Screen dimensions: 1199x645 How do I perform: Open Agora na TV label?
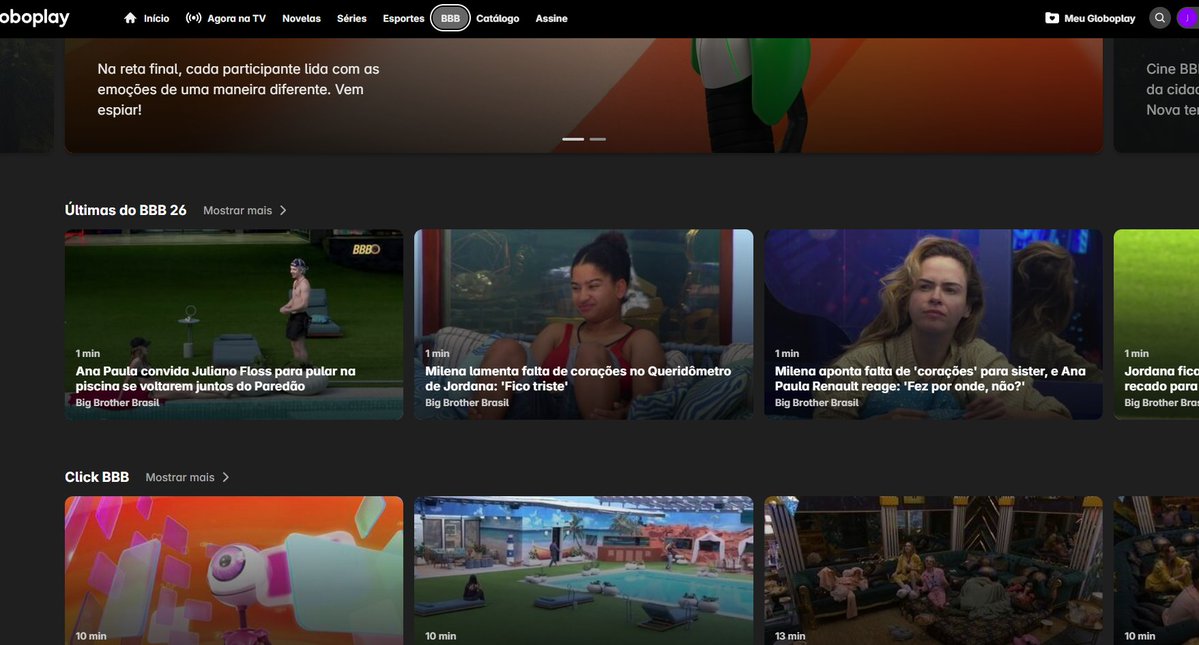[x=236, y=18]
